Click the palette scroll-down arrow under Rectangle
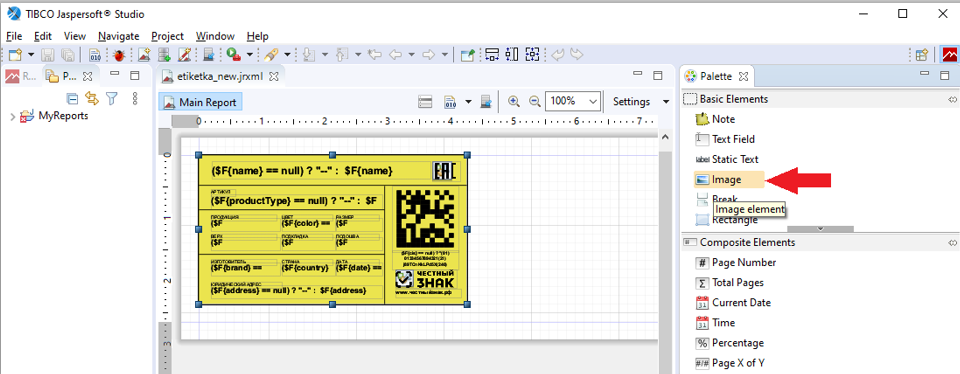 click(x=820, y=229)
